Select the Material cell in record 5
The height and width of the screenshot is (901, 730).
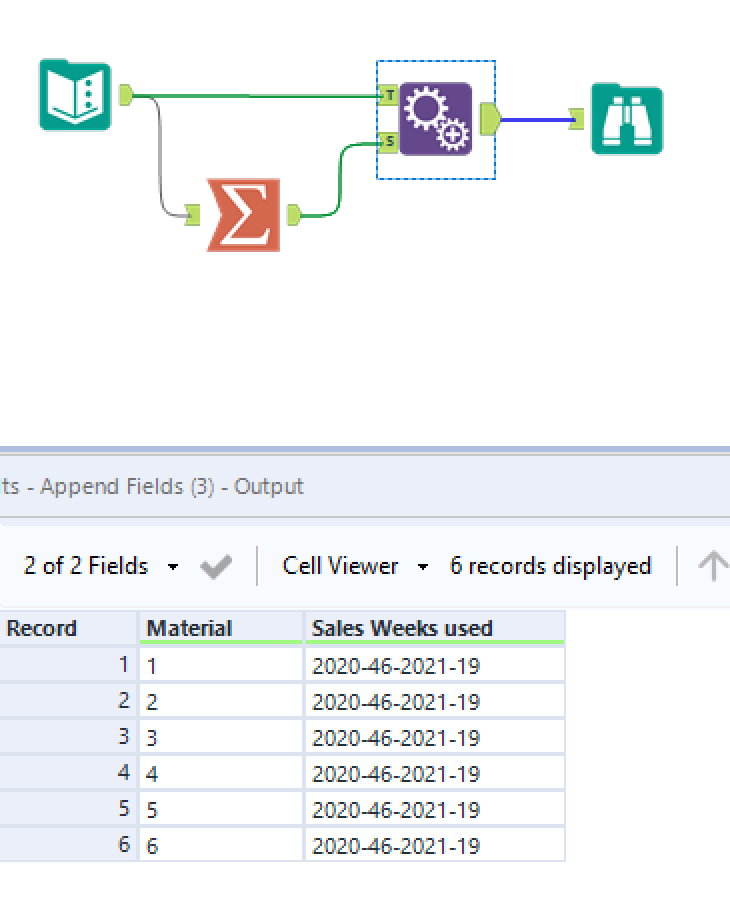pyautogui.click(x=220, y=810)
